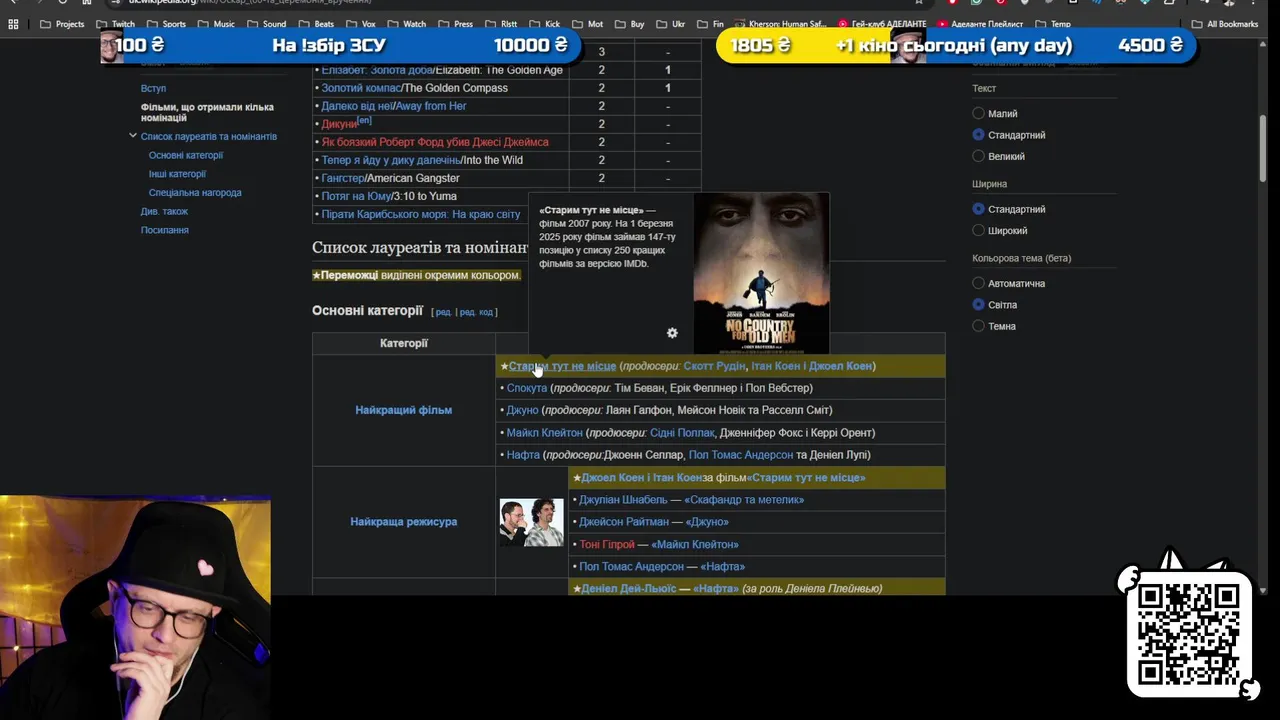Open the Beats bookmark folder
The width and height of the screenshot is (1280, 720).
316,24
